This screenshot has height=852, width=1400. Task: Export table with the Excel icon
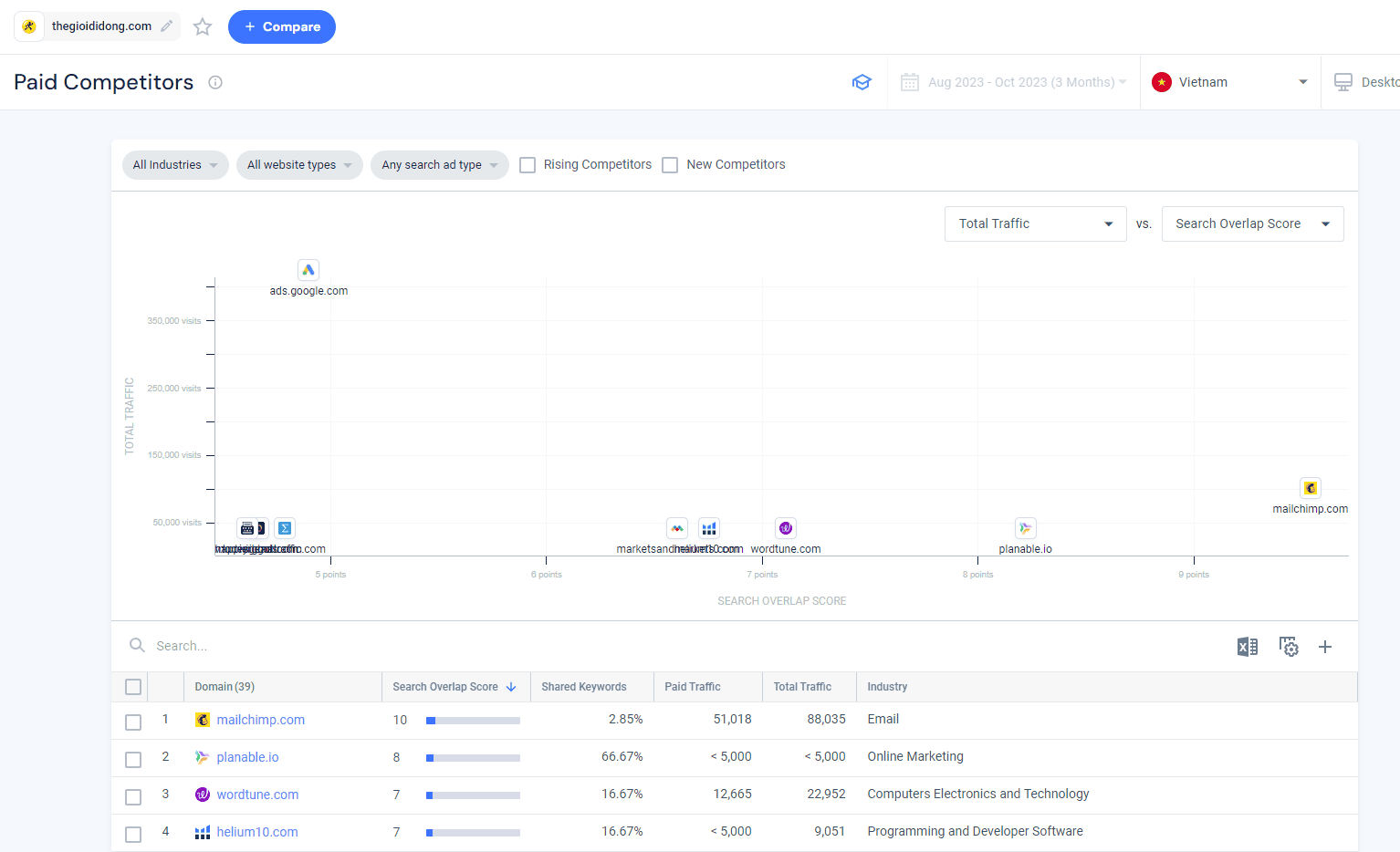click(x=1247, y=647)
